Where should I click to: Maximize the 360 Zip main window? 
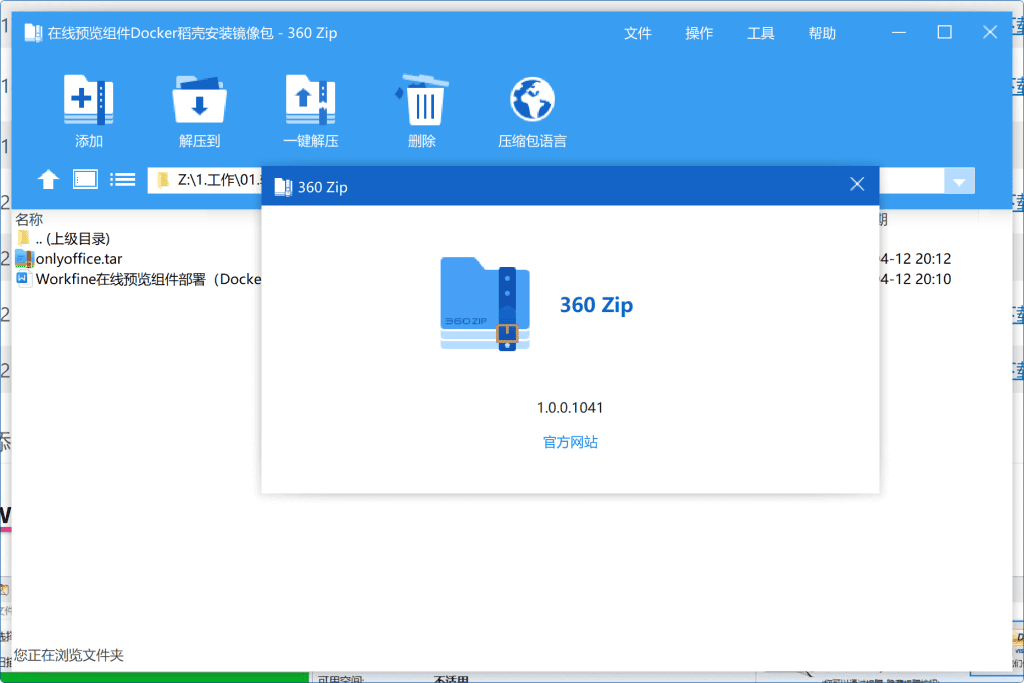point(944,32)
